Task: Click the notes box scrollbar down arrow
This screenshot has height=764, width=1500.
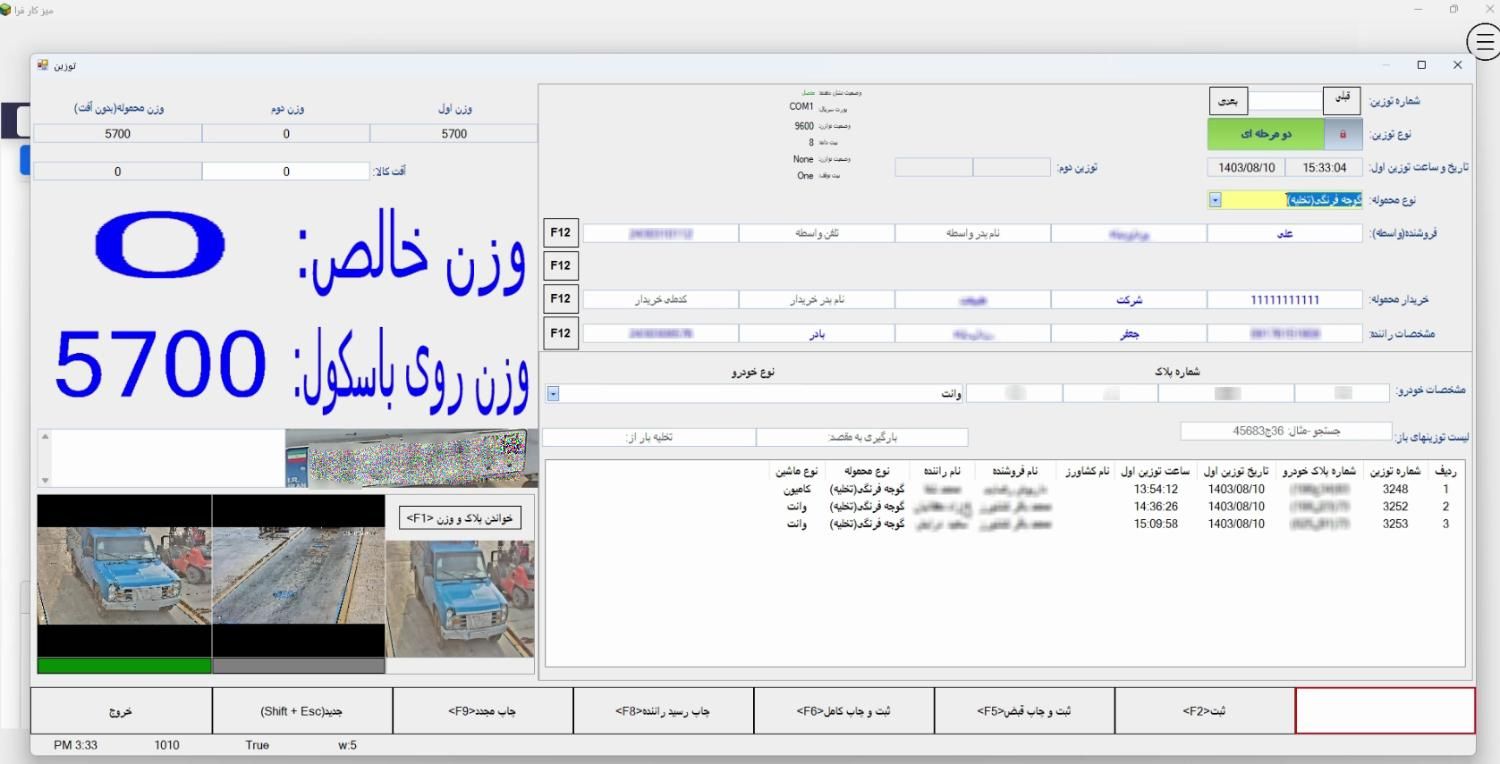Action: [43, 481]
